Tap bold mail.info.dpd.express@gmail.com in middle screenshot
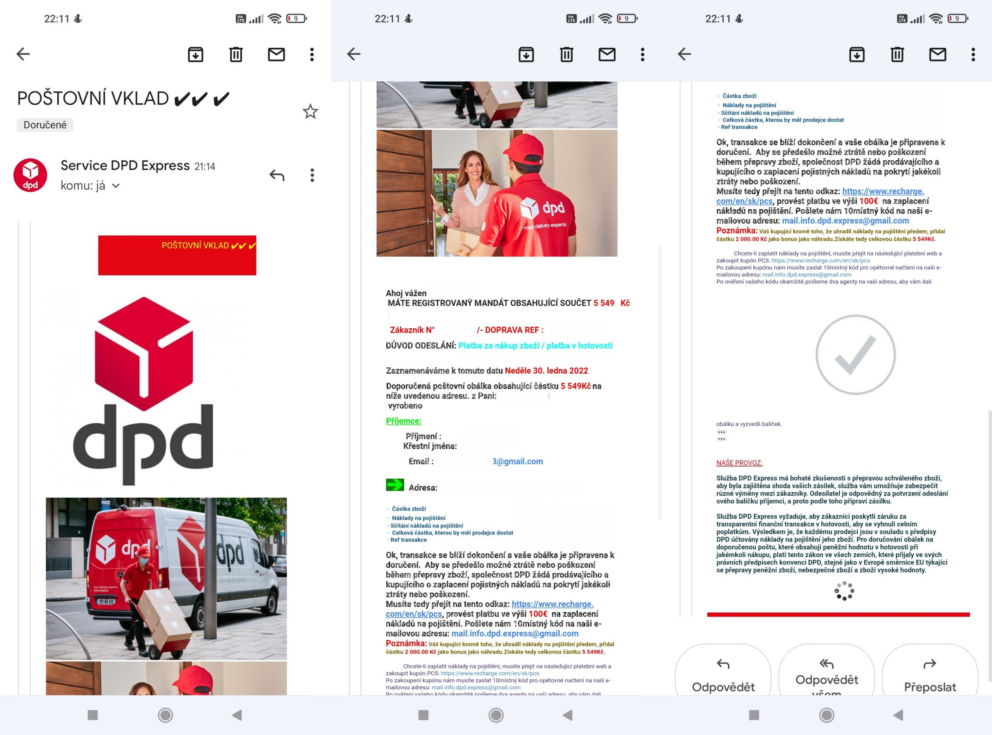Screen dimensions: 992x735 [515, 633]
